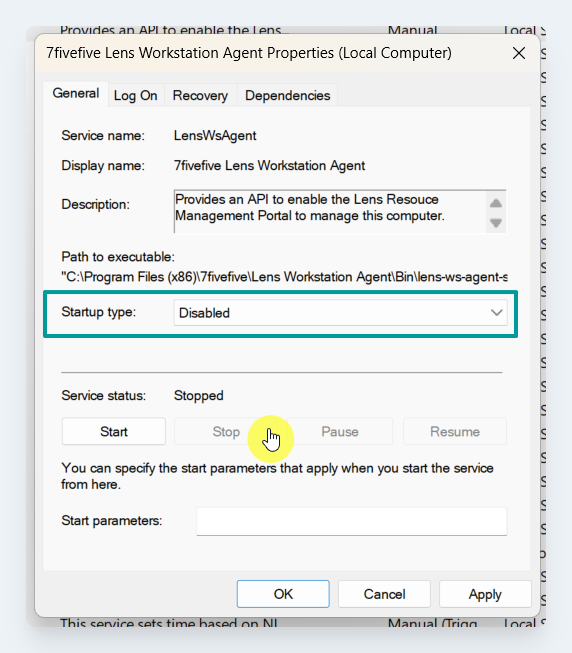The height and width of the screenshot is (653, 572).
Task: Confirm changes with the OK button
Action: click(x=283, y=594)
